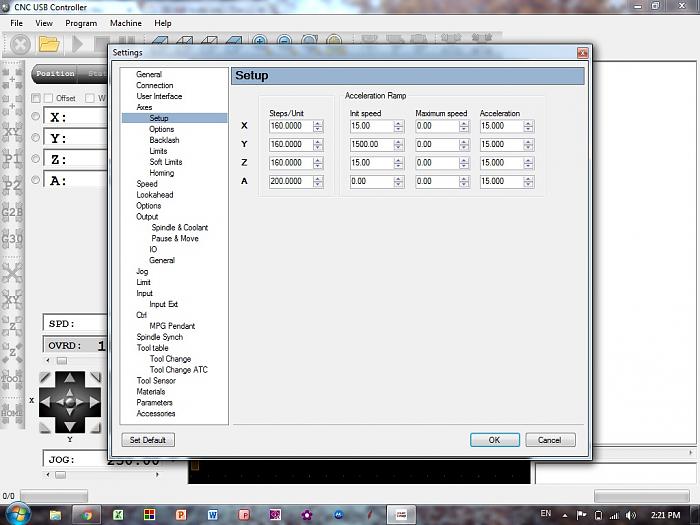Click the open file folder icon
Viewport: 700px width, 525px height.
[x=49, y=44]
